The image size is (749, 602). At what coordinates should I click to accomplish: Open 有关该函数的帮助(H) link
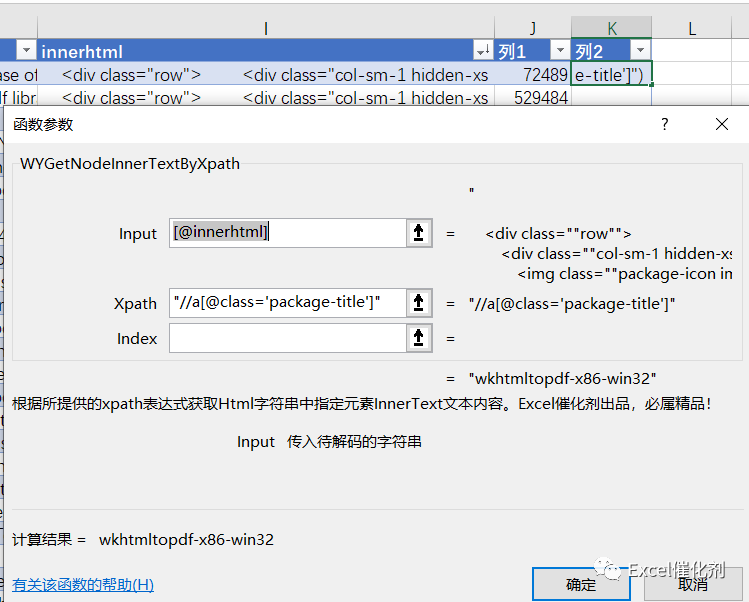pos(83,585)
